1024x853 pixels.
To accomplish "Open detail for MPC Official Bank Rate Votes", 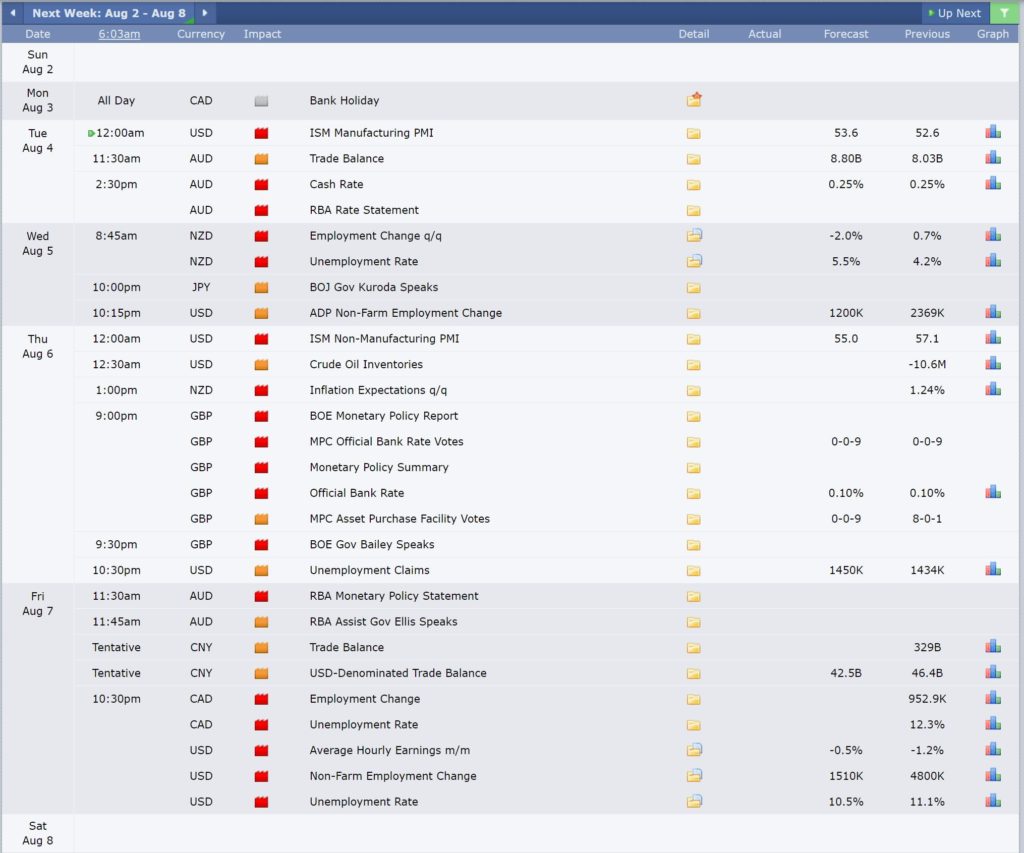I will click(x=694, y=442).
